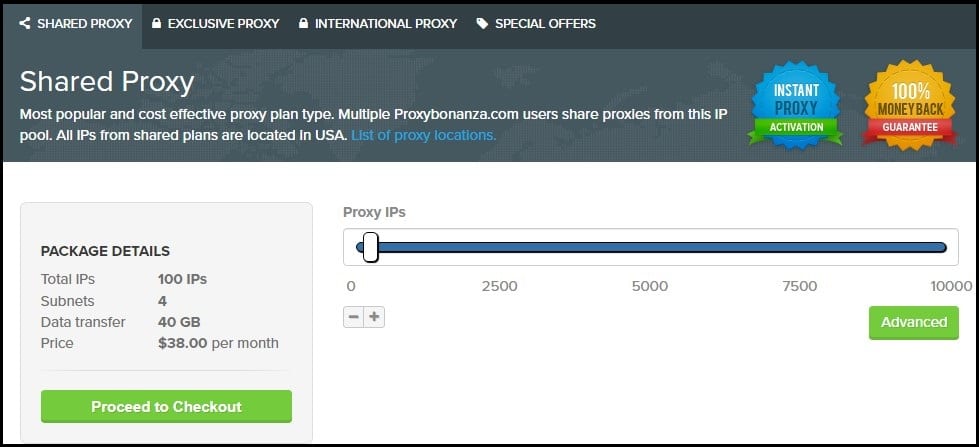This screenshot has height=447, width=979.
Task: Click the Instant Proxy Activation badge
Action: 796,103
